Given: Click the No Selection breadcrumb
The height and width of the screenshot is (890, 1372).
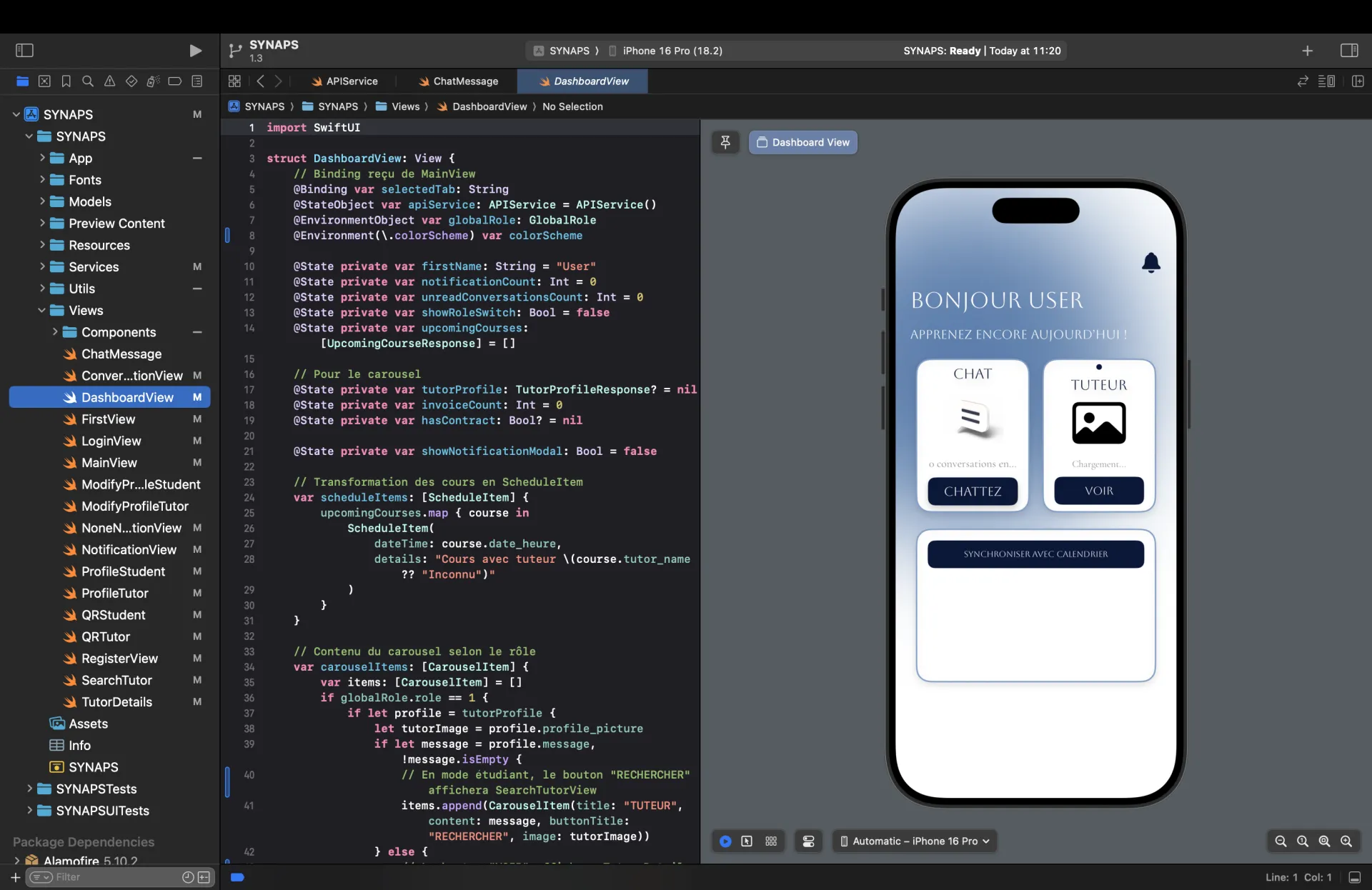Looking at the screenshot, I should [x=572, y=106].
